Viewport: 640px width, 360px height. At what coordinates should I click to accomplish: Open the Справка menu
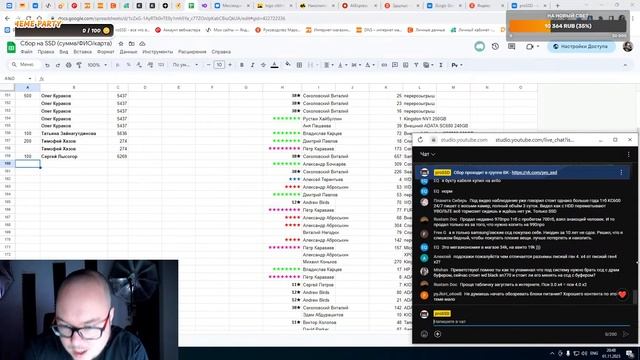(x=221, y=52)
